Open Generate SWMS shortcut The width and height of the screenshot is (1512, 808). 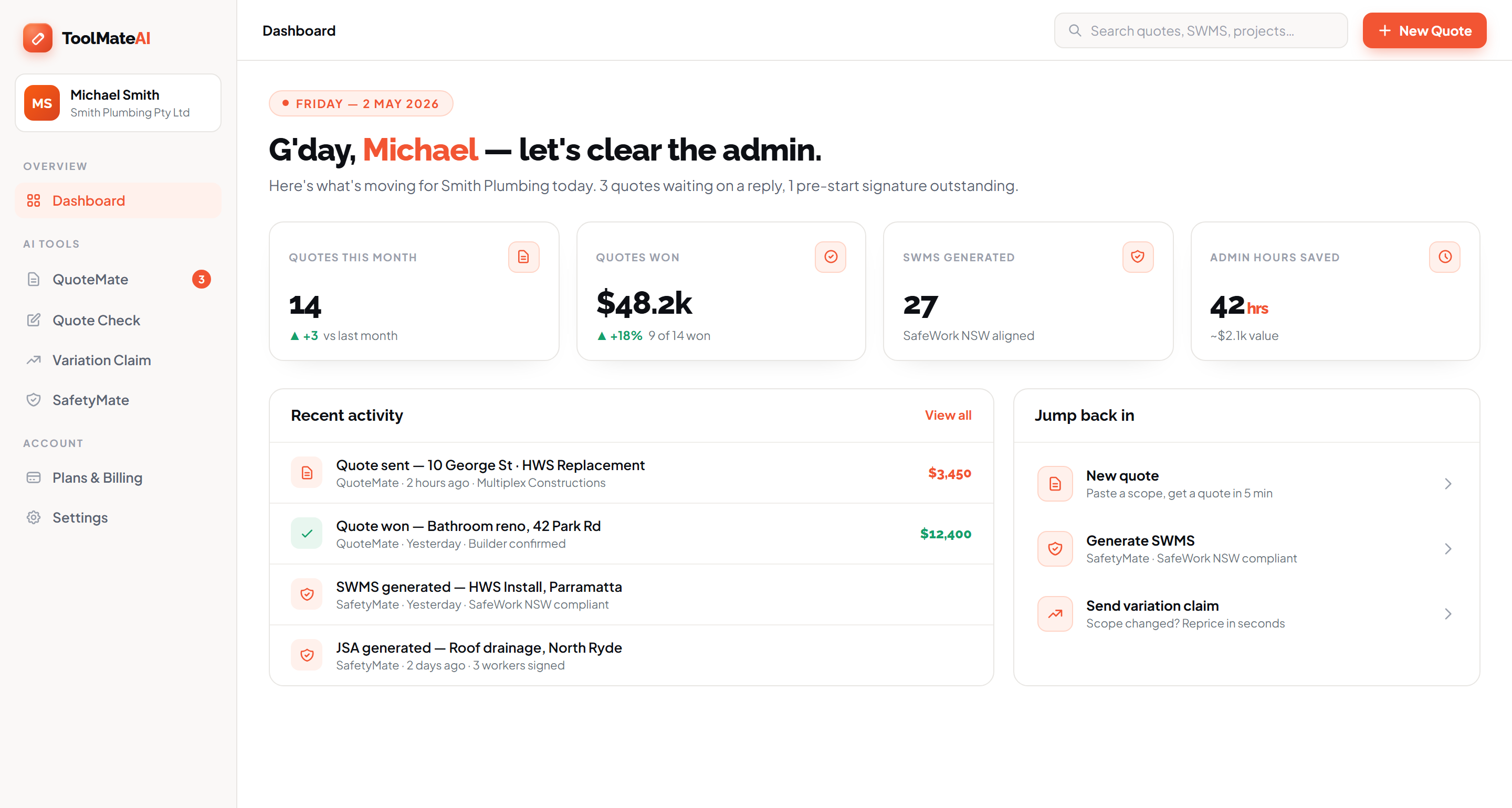point(1246,549)
